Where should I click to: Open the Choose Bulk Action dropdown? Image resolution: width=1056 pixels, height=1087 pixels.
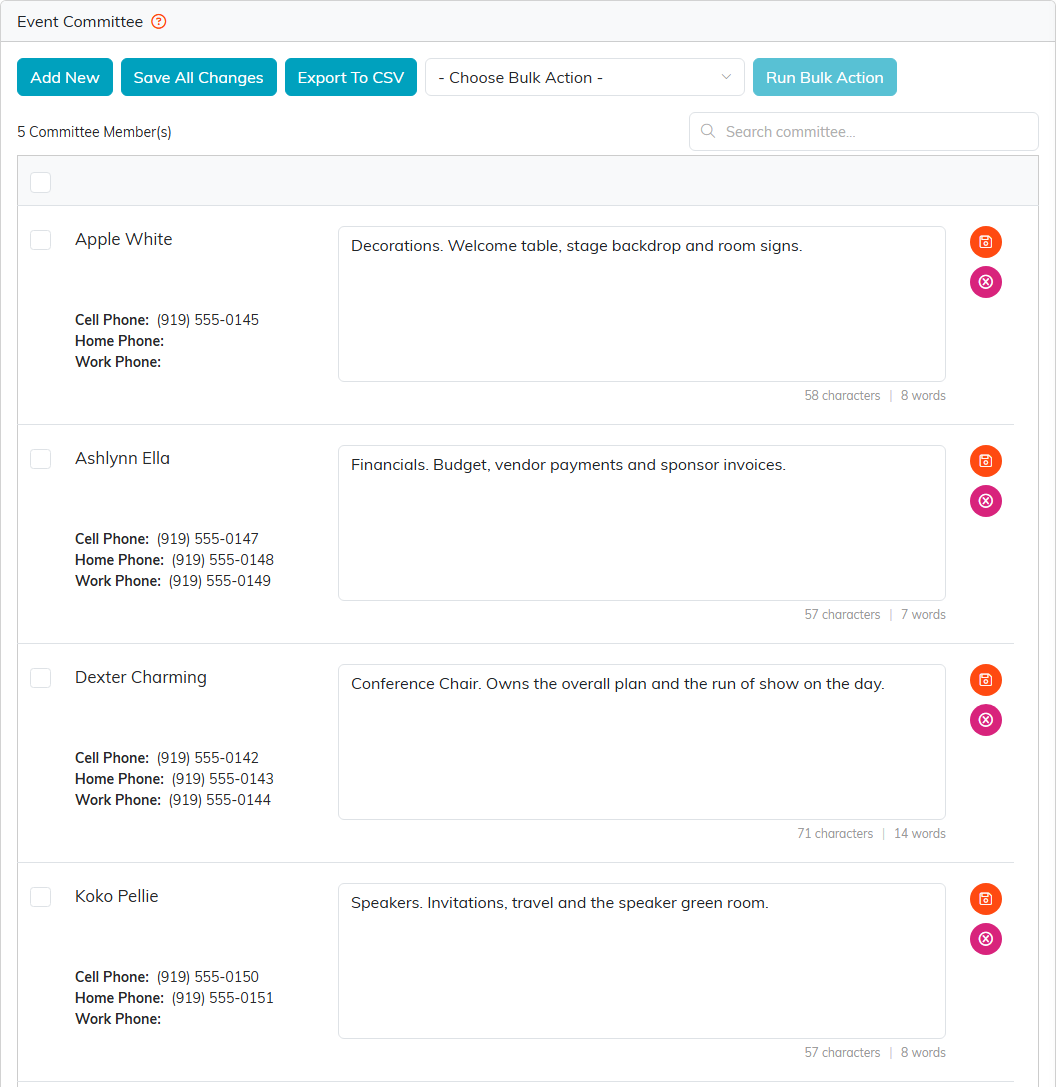(x=585, y=77)
